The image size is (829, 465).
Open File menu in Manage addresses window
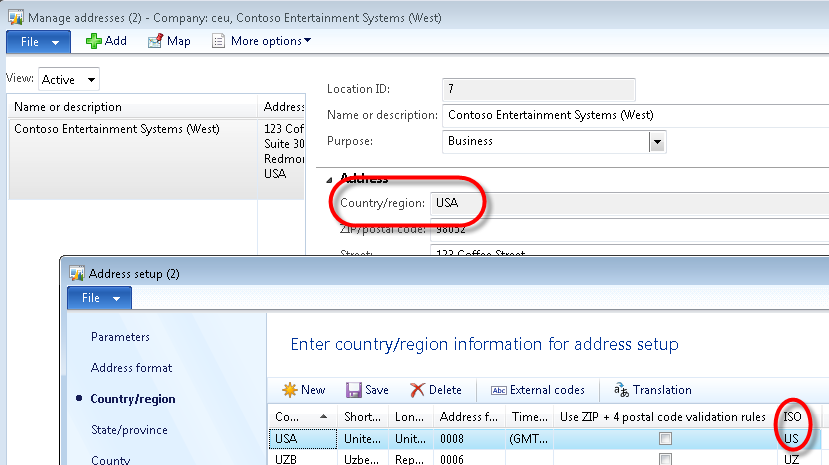[x=39, y=42]
